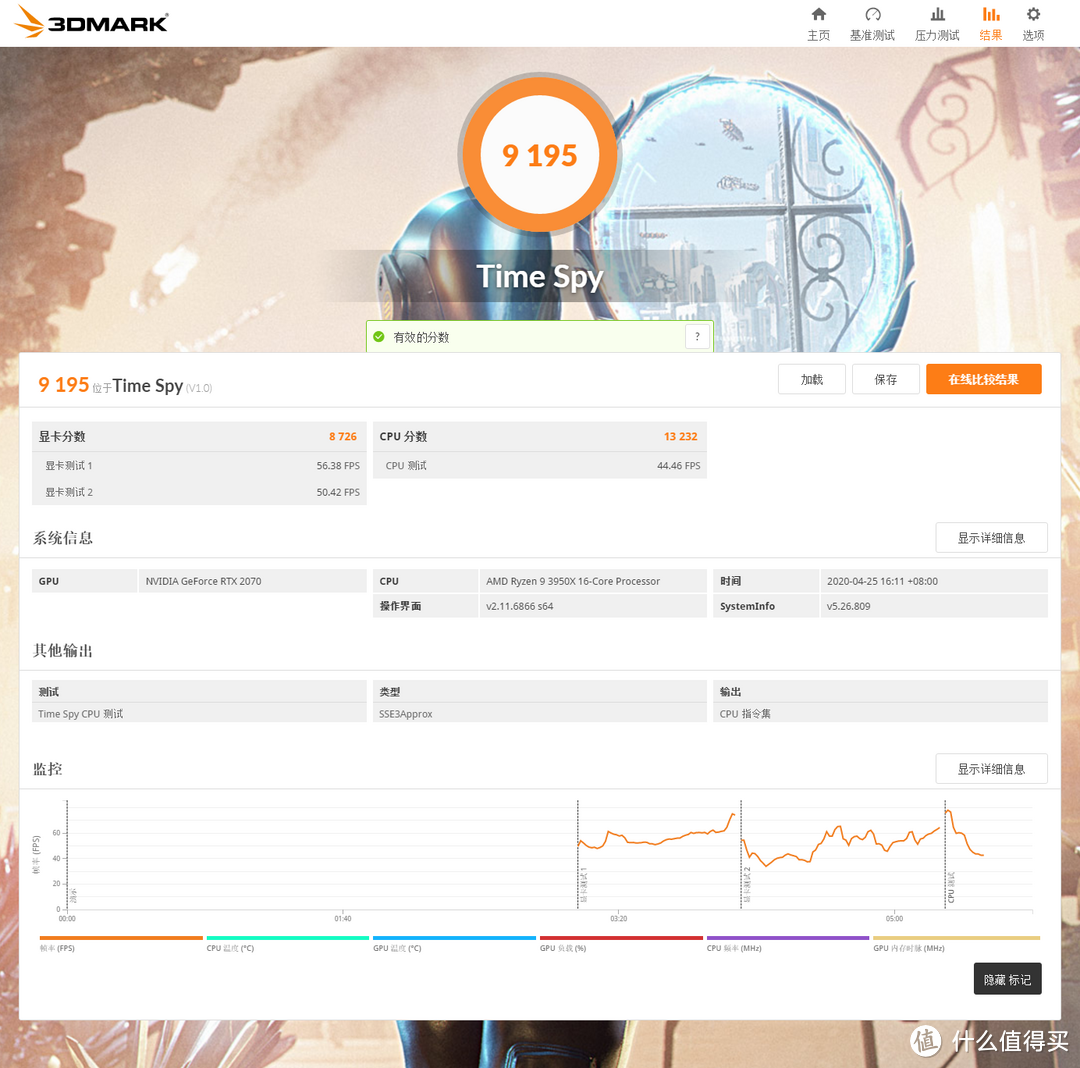Toggle the GPU memory clock legend
Image resolution: width=1080 pixels, height=1068 pixels.
coord(956,943)
